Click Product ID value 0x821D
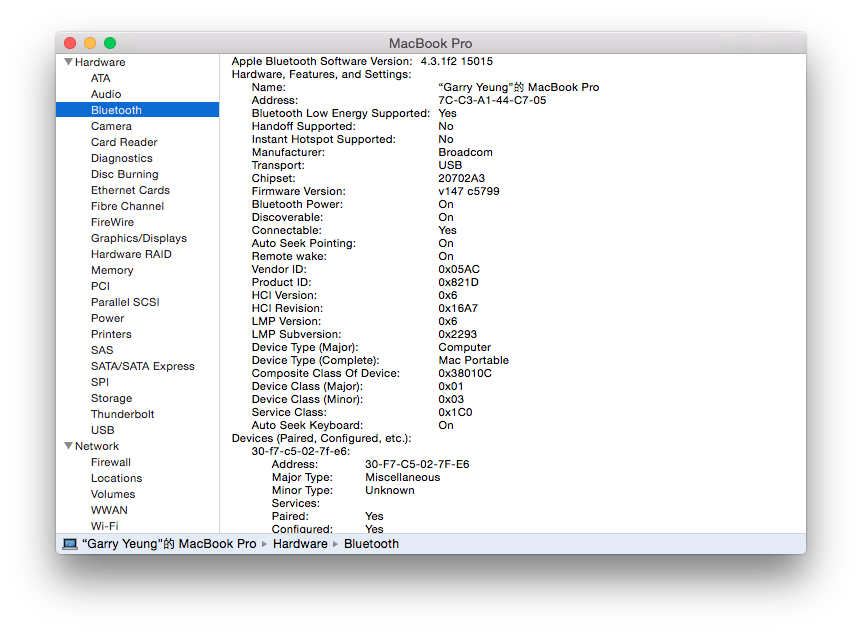 pos(458,282)
